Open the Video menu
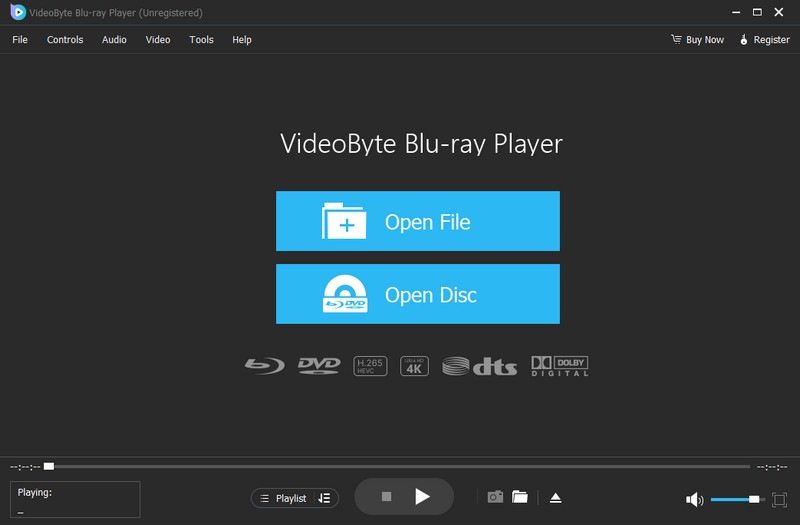This screenshot has width=800, height=525. 158,40
